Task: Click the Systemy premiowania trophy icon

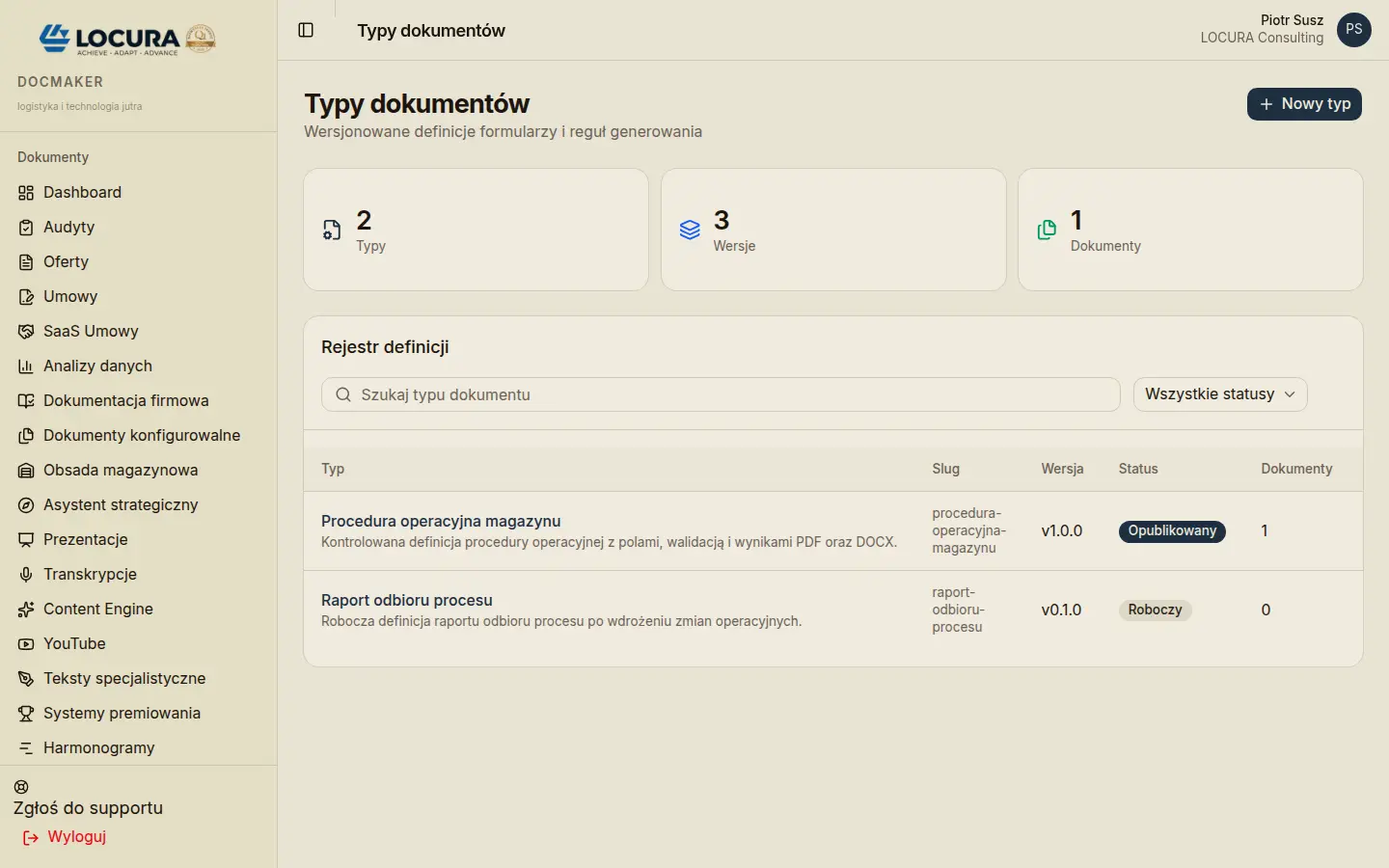Action: [x=26, y=714]
